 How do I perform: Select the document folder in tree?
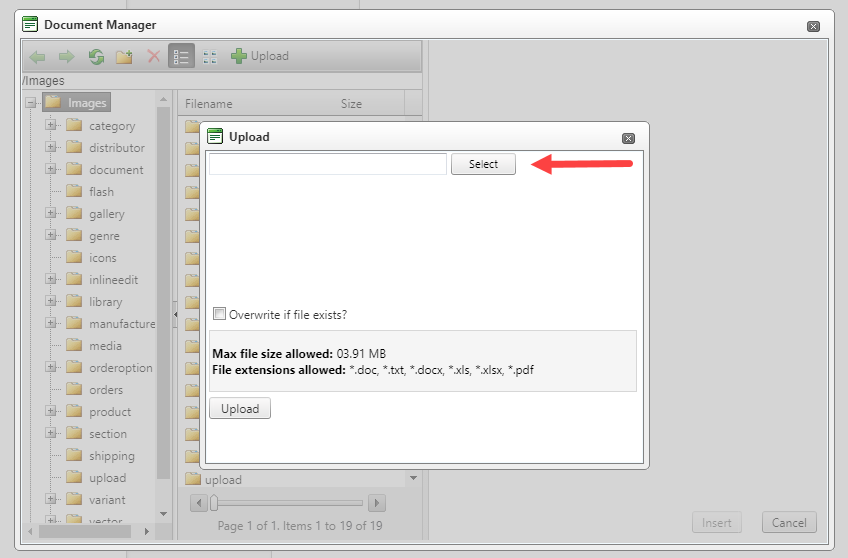(105, 170)
